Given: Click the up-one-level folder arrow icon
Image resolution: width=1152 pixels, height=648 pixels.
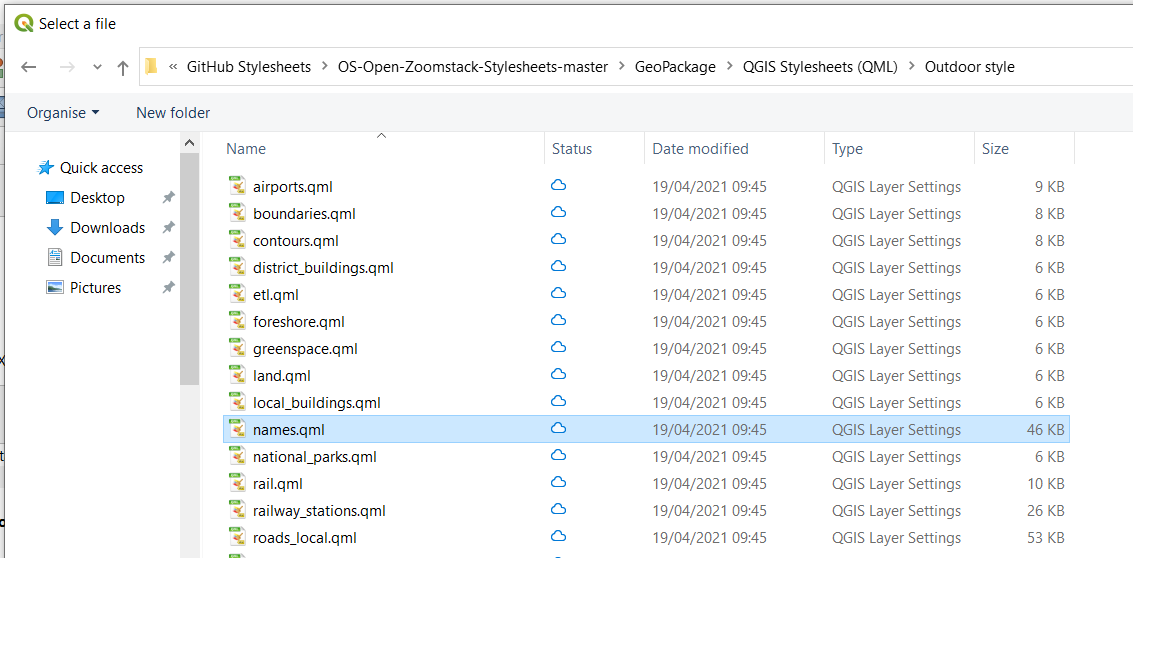Looking at the screenshot, I should (122, 66).
